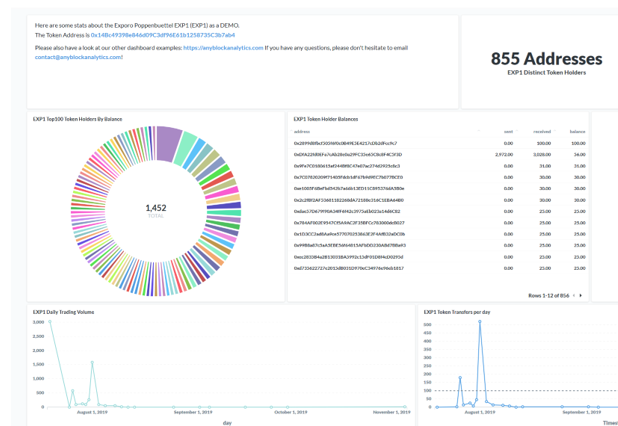The image size is (618, 426).
Task: Click the address cell starting 0xDfA22
Action: (x=348, y=154)
